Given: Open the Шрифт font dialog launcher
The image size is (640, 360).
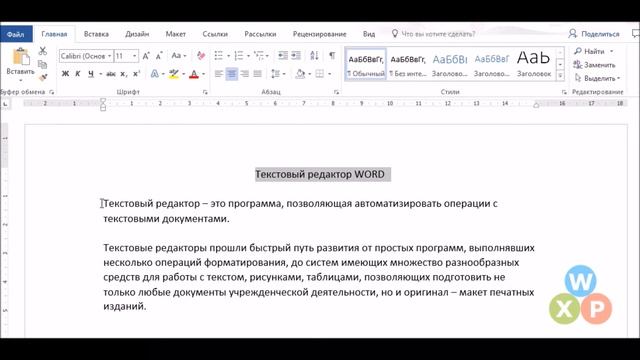Looking at the screenshot, I should (205, 92).
